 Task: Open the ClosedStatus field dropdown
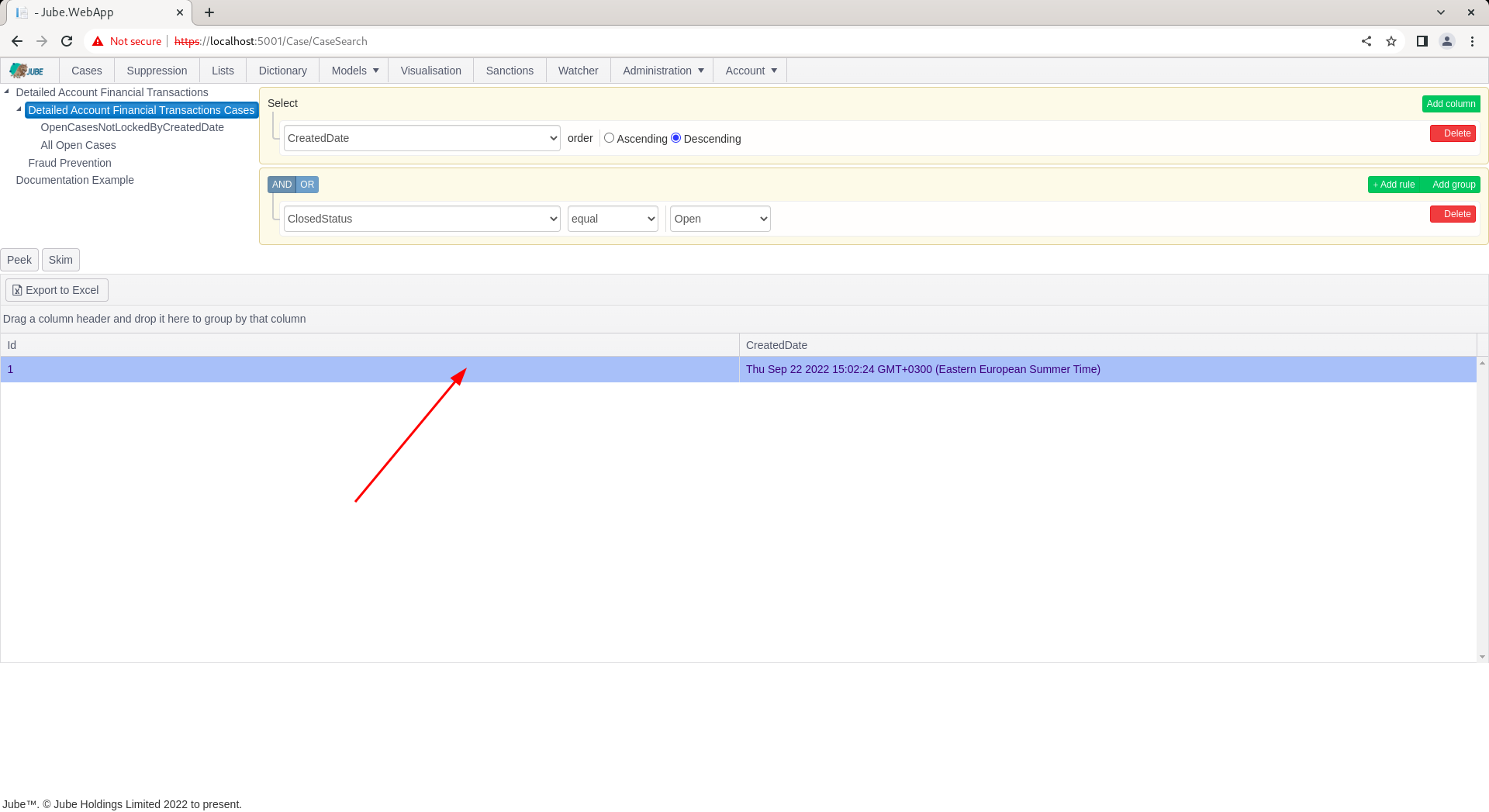tap(422, 219)
